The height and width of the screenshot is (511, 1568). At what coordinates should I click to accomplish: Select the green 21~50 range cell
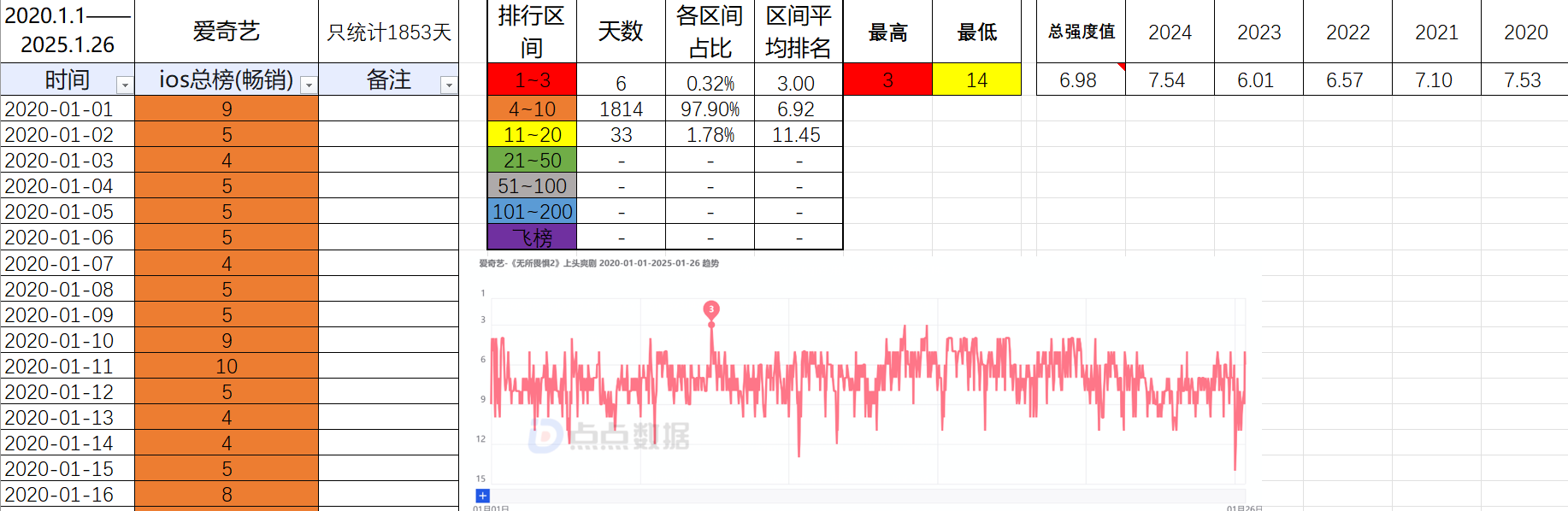point(532,161)
